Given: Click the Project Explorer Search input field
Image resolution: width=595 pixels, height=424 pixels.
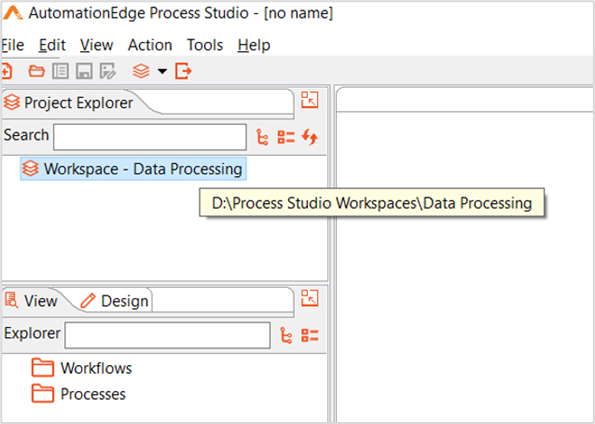Looking at the screenshot, I should (150, 137).
